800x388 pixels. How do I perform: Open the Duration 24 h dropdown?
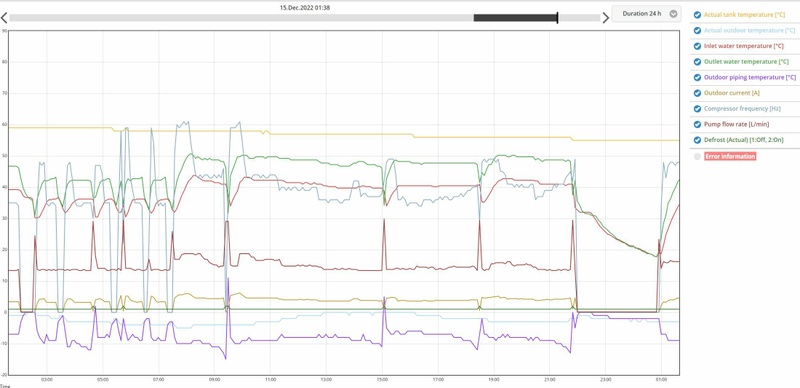(x=646, y=14)
